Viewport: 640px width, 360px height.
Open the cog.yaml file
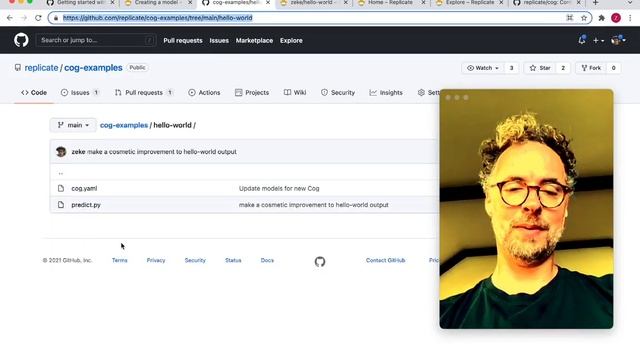pos(84,189)
